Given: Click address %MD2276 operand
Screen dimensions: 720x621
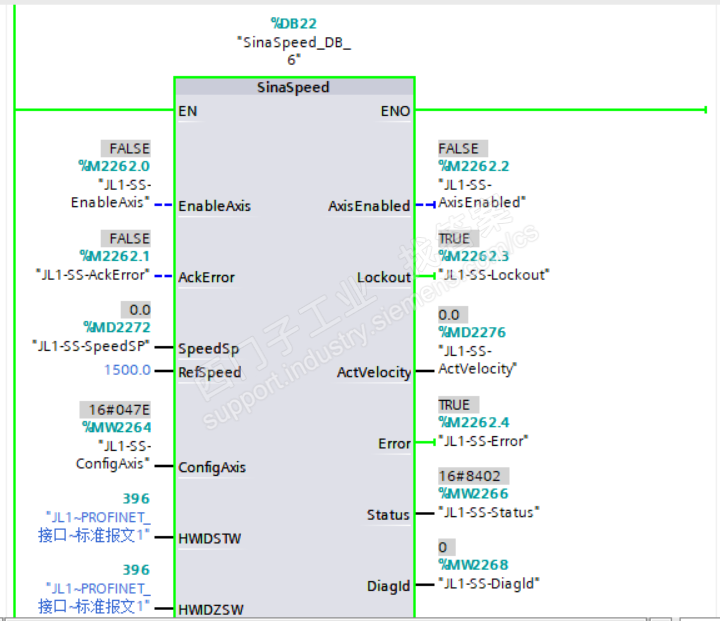Looking at the screenshot, I should [x=472, y=332].
